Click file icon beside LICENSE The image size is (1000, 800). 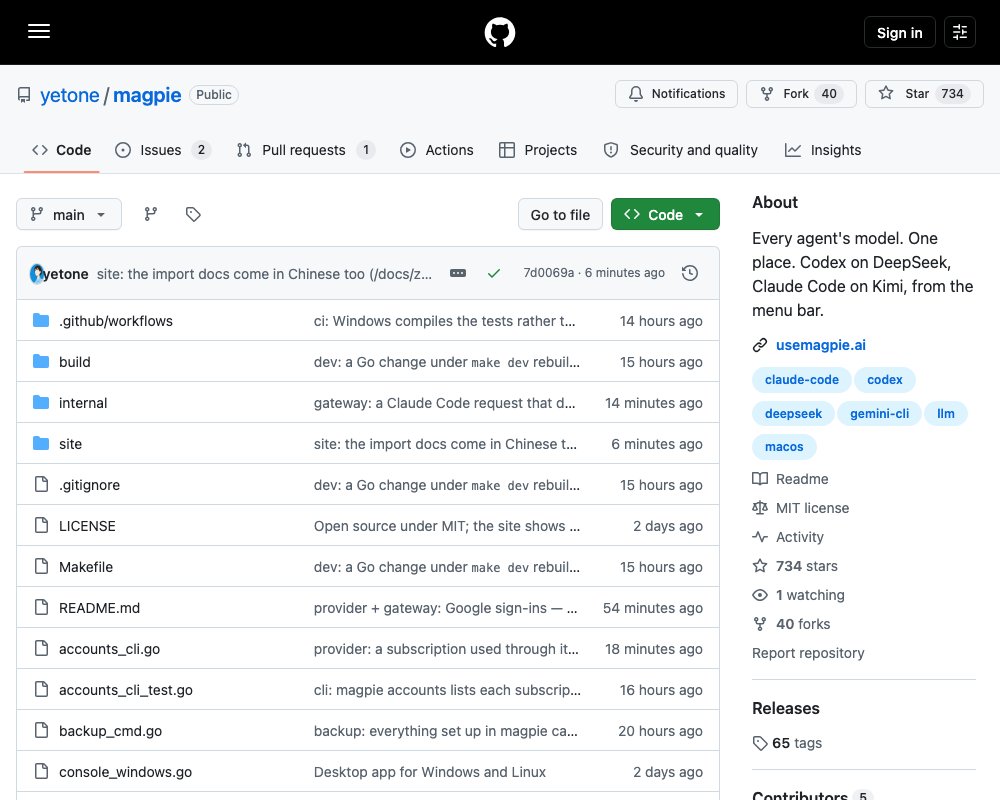[41, 525]
